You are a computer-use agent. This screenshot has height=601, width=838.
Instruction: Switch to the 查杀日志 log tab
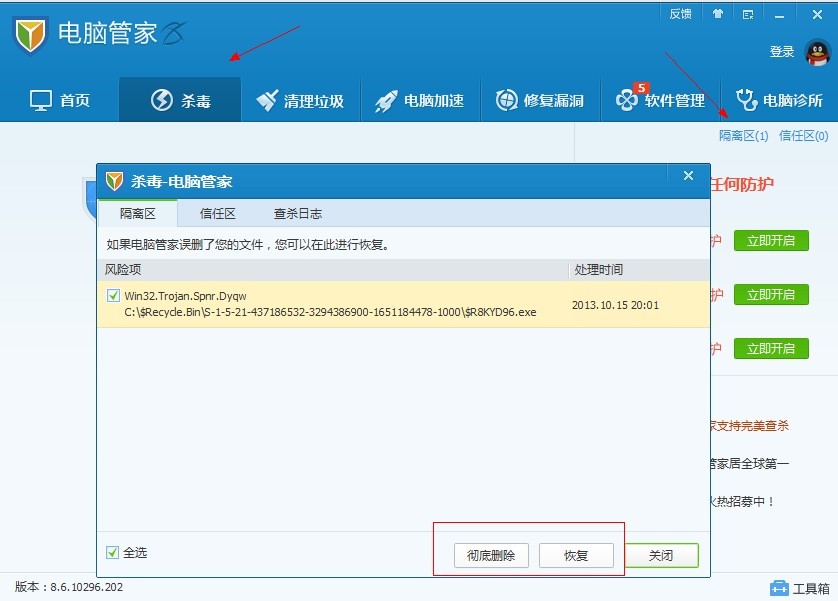298,214
